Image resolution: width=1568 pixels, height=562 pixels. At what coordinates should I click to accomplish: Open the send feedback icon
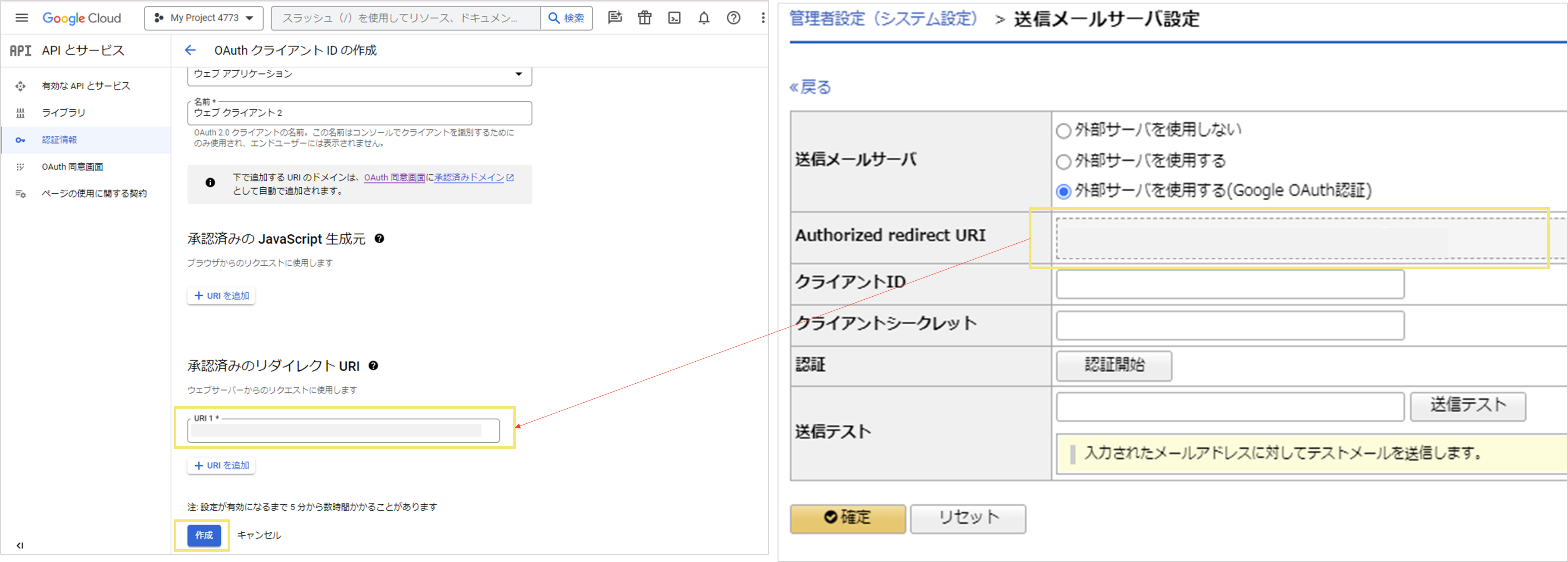[615, 18]
